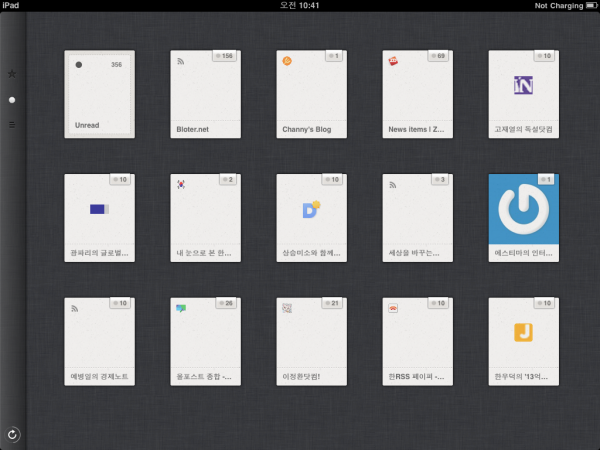Click the 1 badge on Channy's Blog card
Image resolution: width=600 pixels, height=450 pixels.
coord(334,56)
